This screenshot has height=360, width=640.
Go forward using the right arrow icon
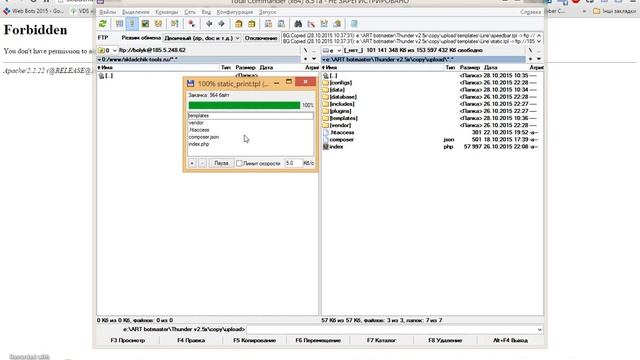222,24
